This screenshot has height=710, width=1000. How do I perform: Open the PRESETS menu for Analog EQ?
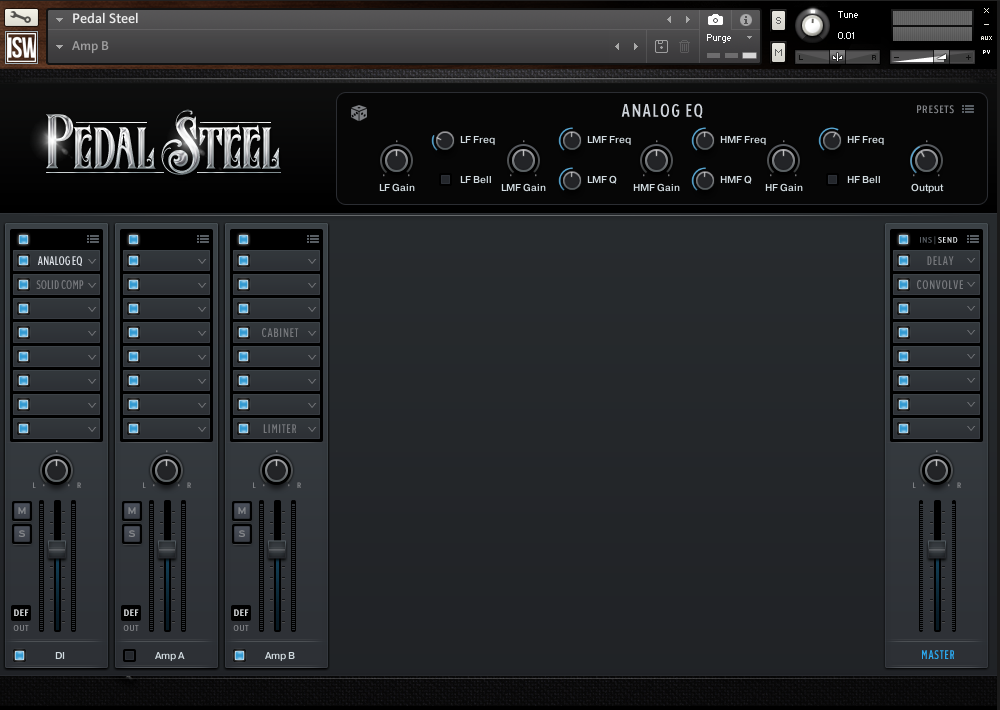(937, 109)
